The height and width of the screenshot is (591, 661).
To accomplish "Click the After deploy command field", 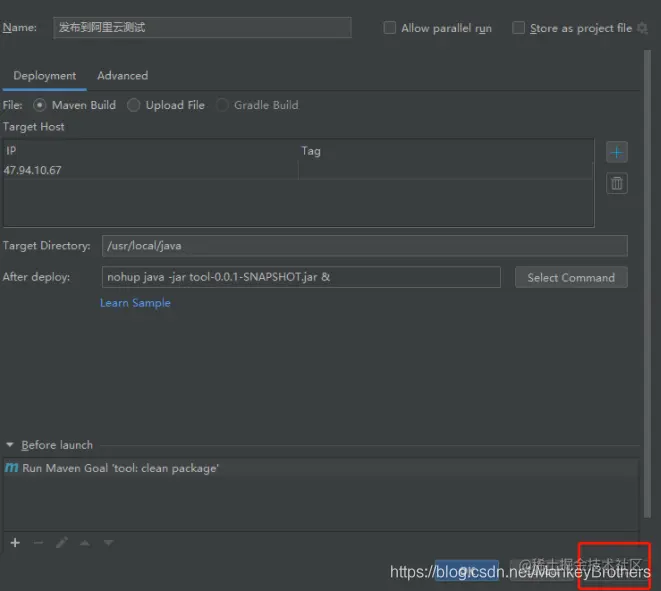I will pyautogui.click(x=301, y=277).
